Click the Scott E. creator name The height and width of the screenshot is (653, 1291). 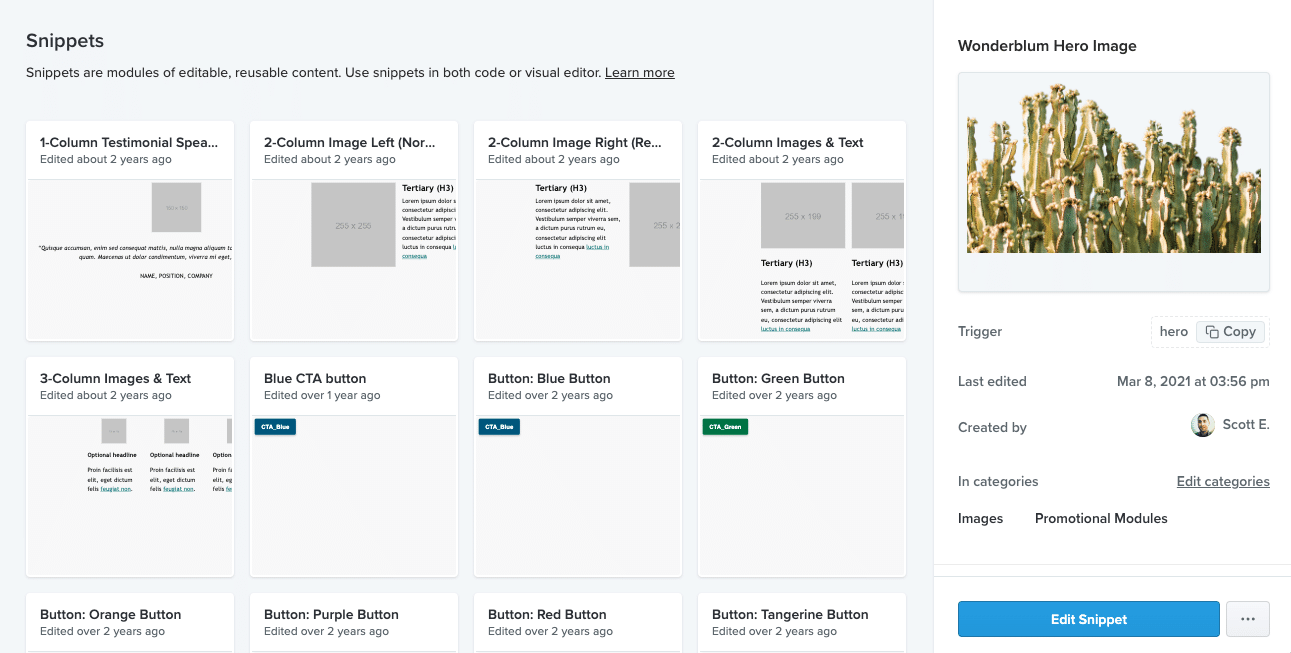pos(1246,424)
